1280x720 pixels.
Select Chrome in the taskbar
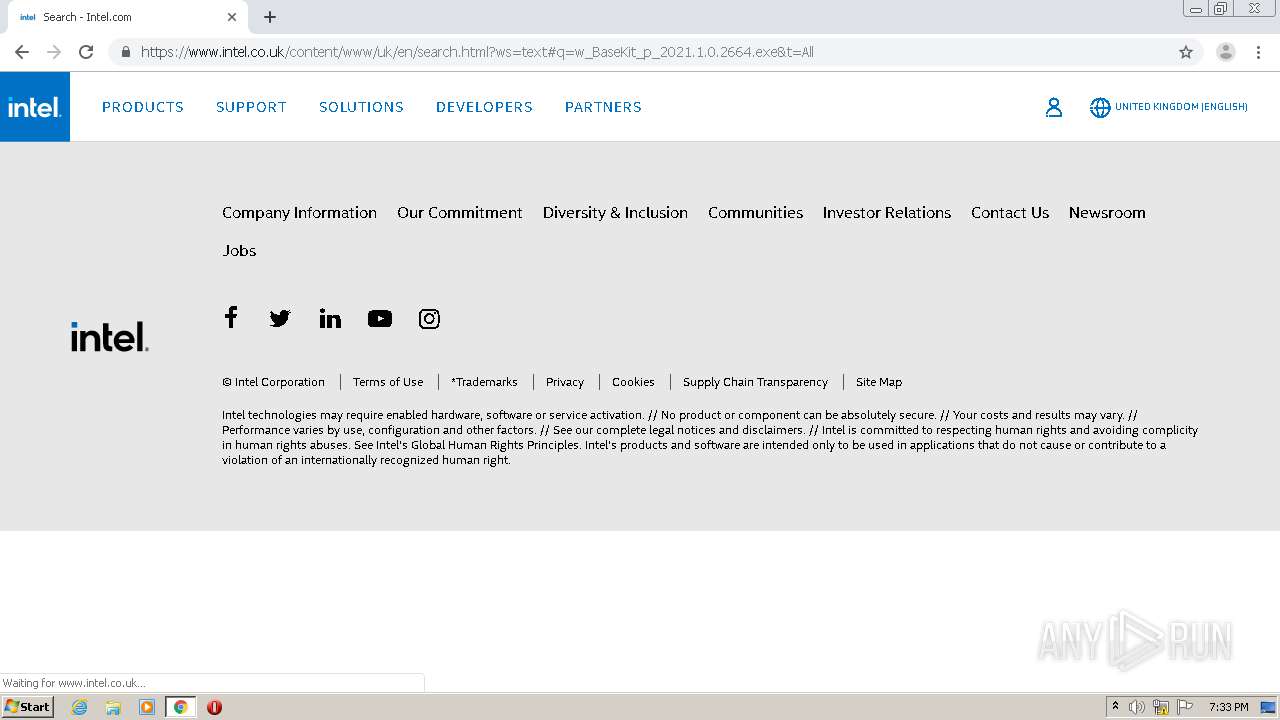(180, 707)
